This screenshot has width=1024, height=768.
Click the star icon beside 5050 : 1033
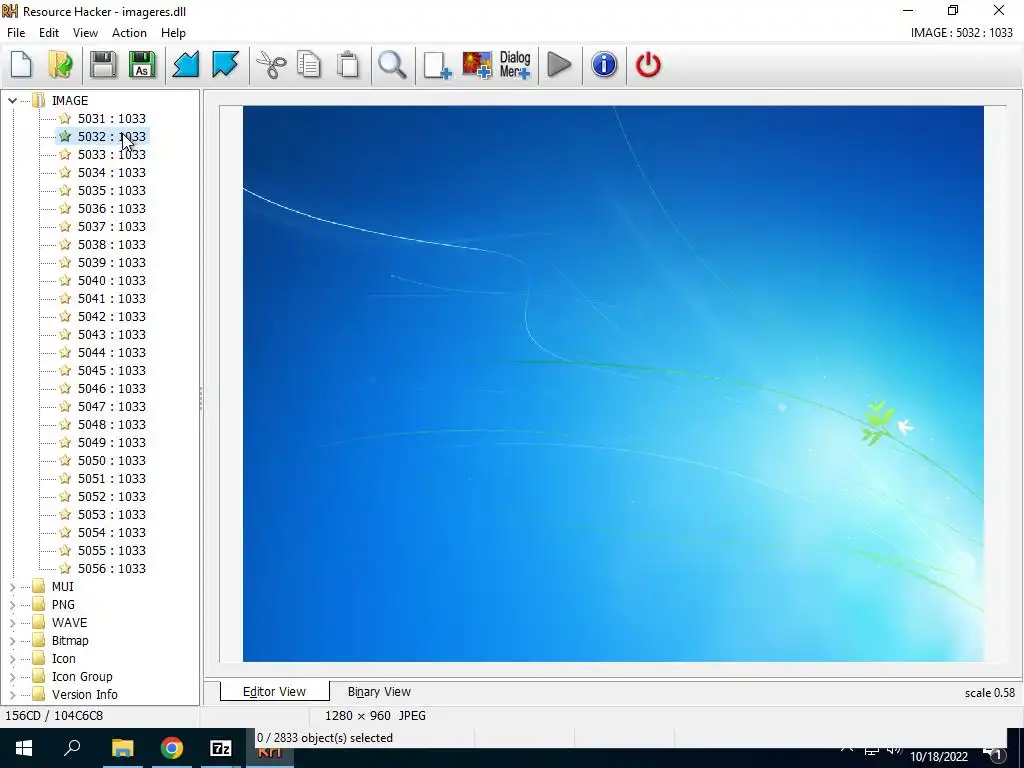coord(65,460)
